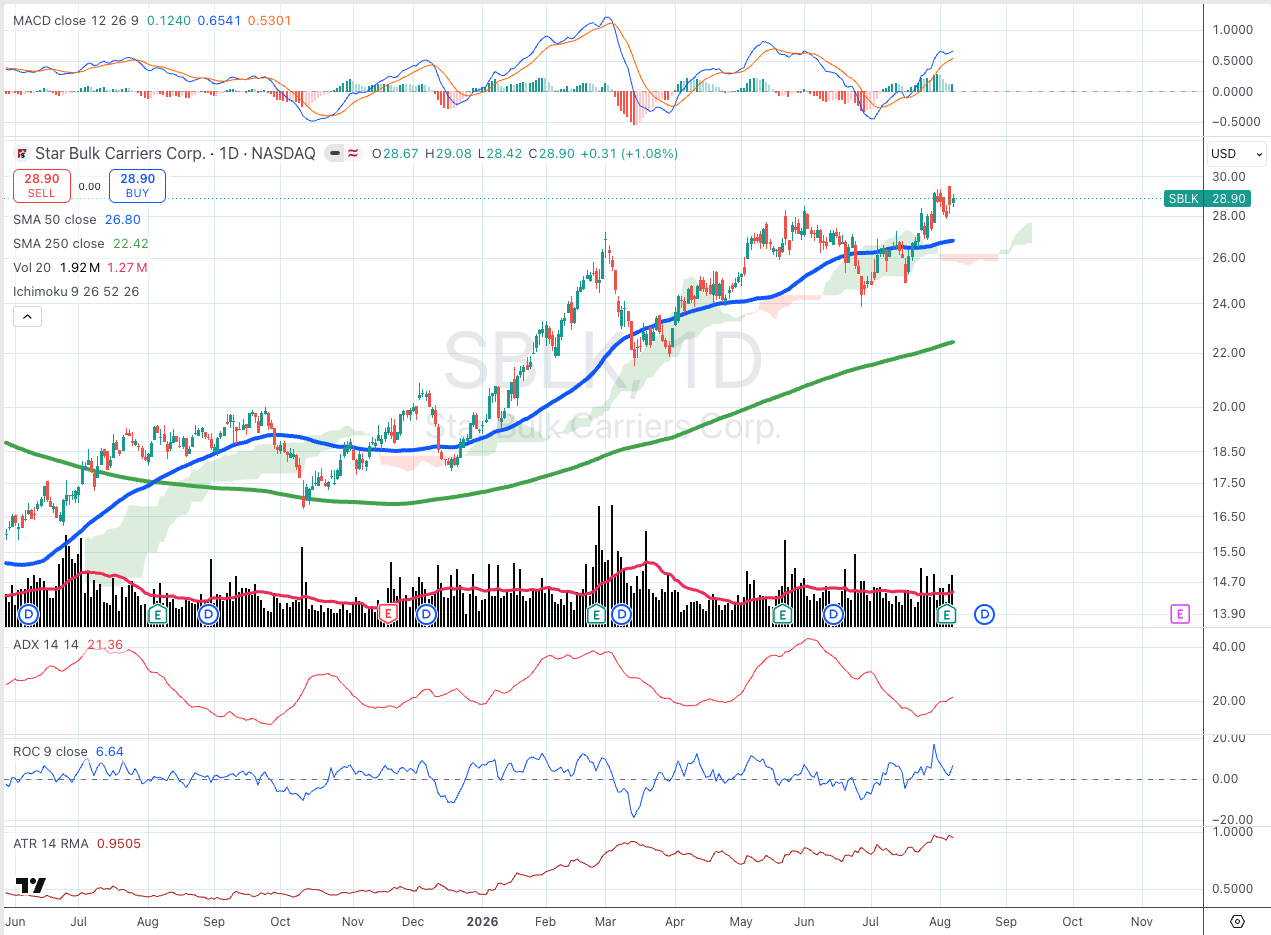
Task: Click the BUY 28.90 button
Action: click(137, 186)
